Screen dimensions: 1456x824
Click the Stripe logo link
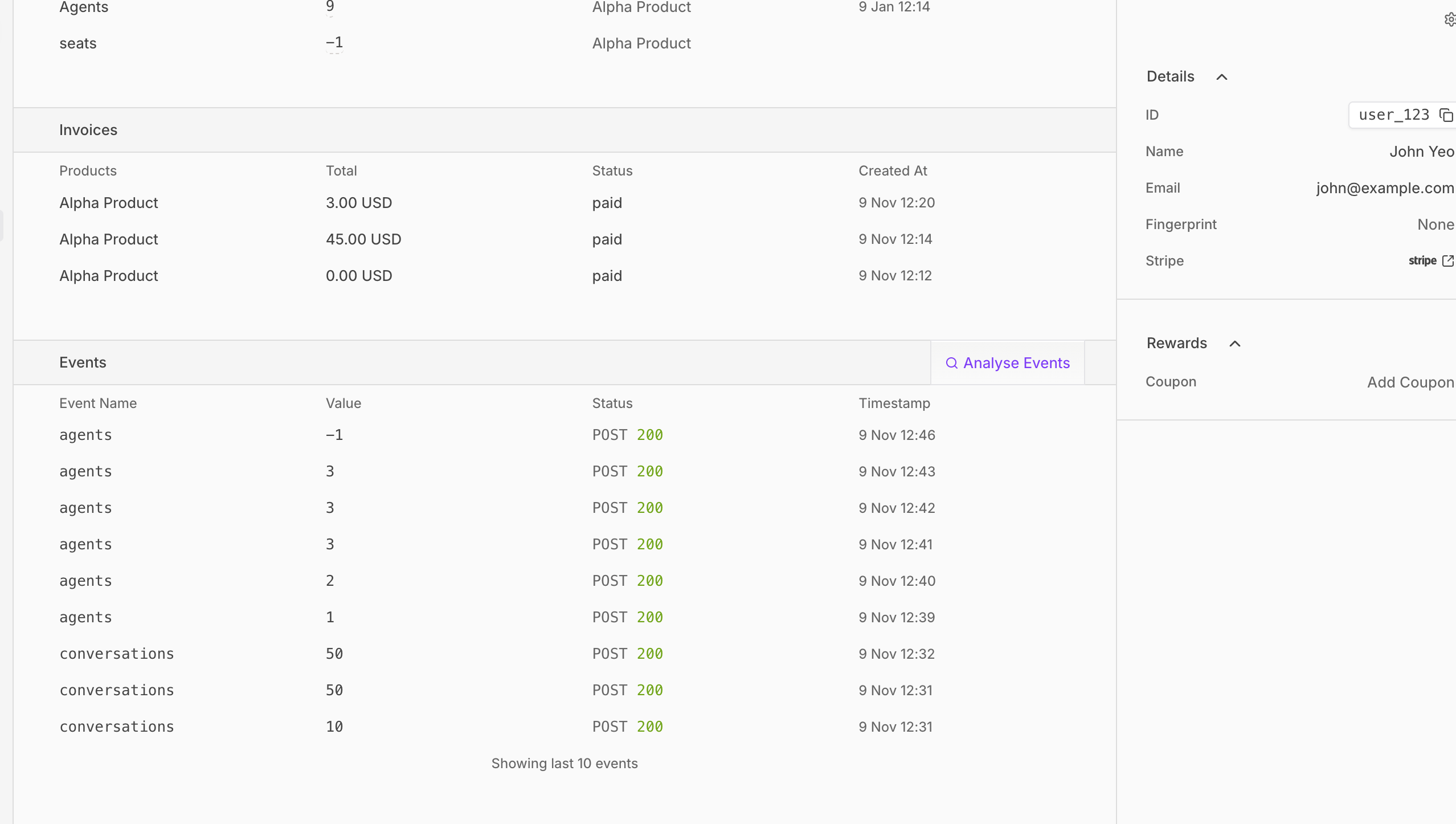(1422, 261)
